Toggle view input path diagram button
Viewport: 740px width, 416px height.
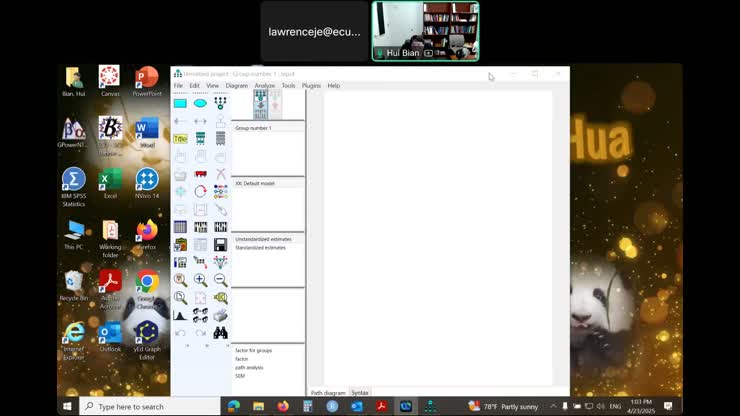(260, 104)
